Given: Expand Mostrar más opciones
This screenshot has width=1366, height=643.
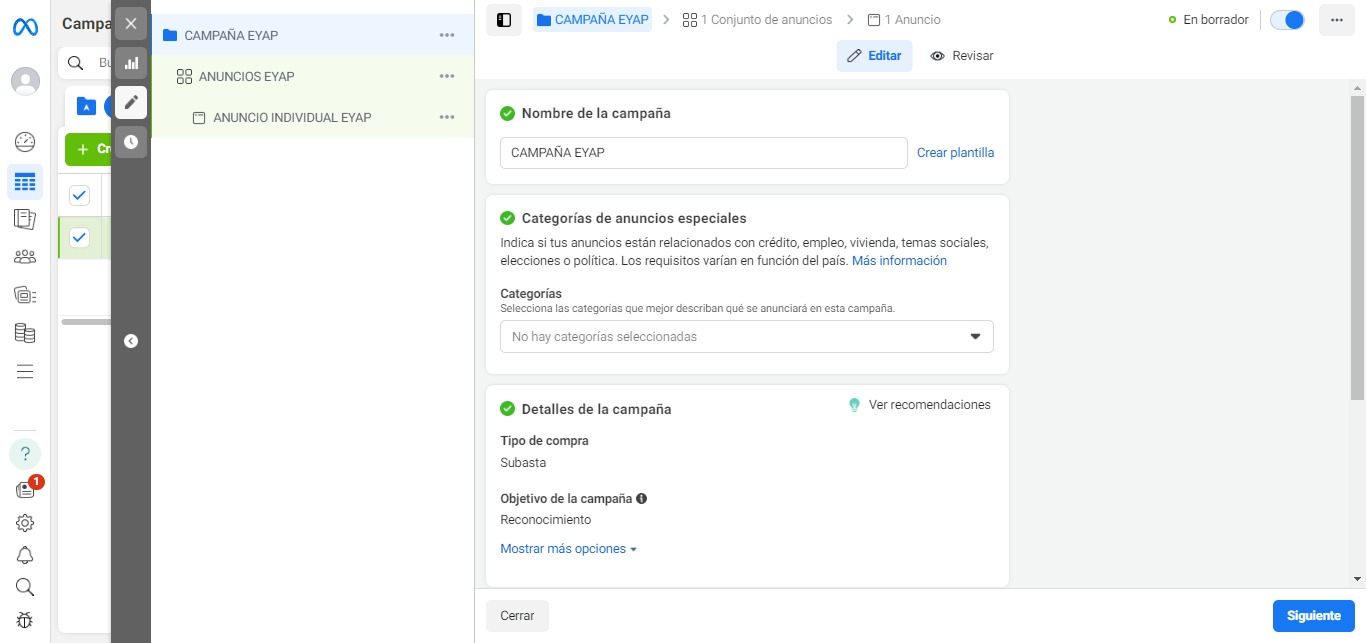Looking at the screenshot, I should 568,549.
